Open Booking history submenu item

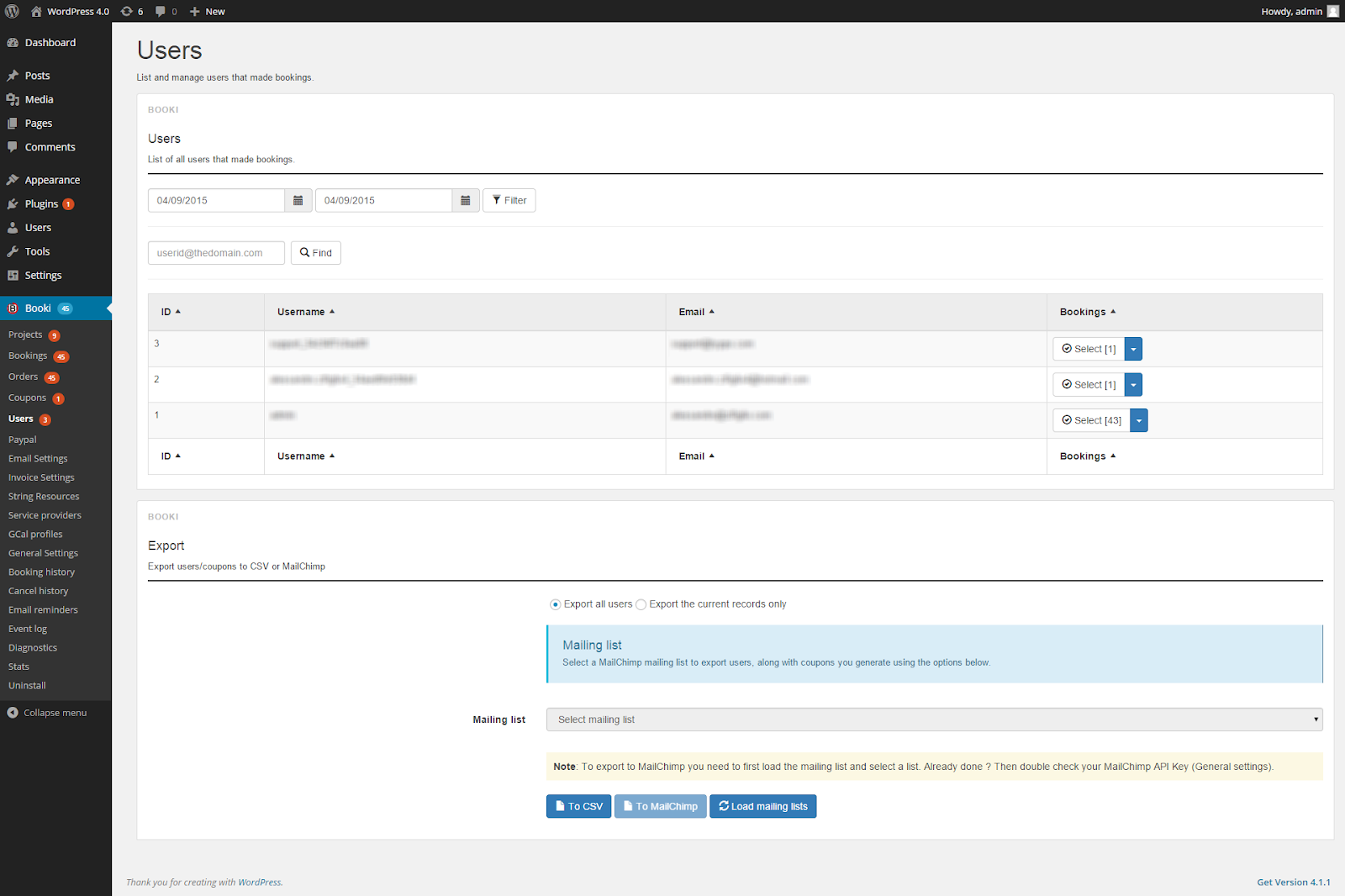41,572
